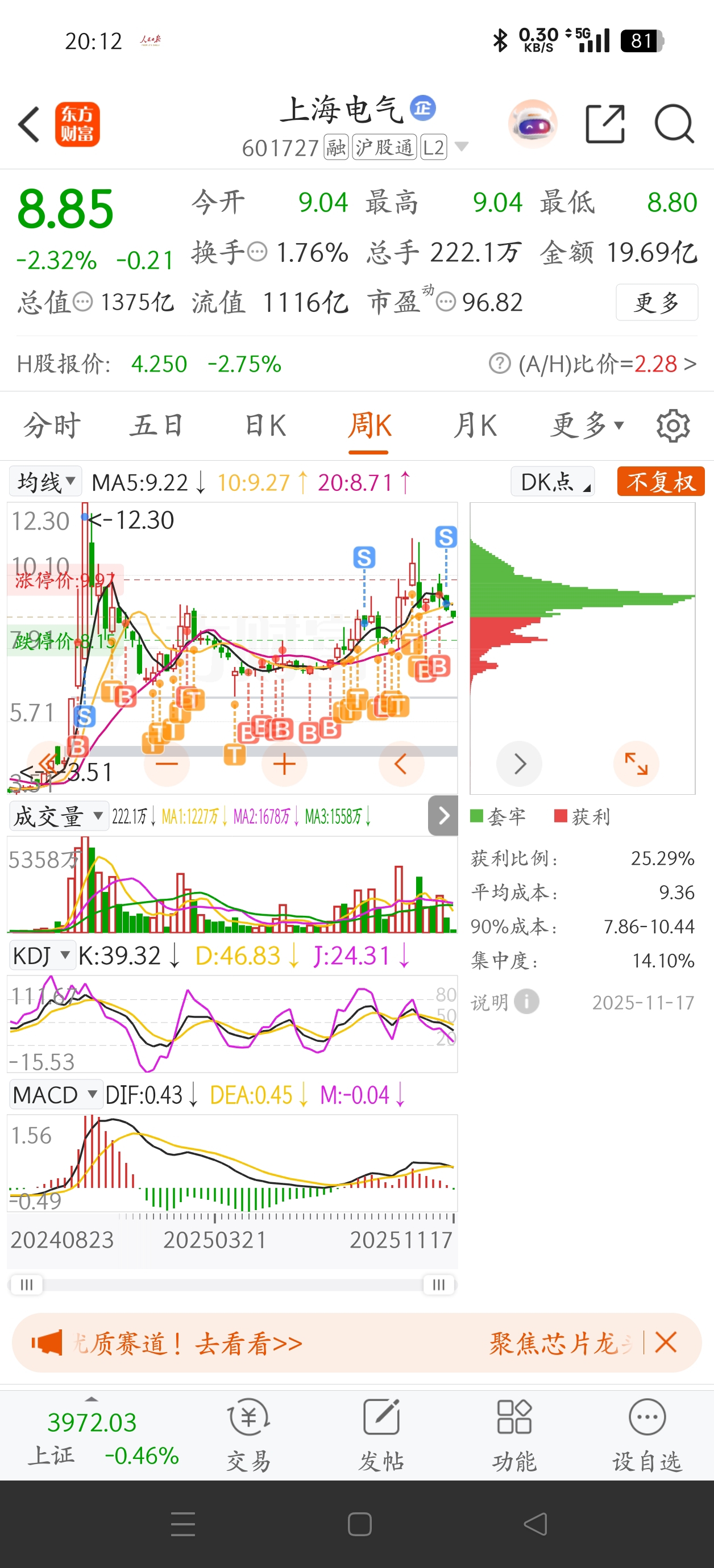Image resolution: width=714 pixels, height=1568 pixels.
Task: Tap the 获利比例 25.29% value
Action: 662,858
